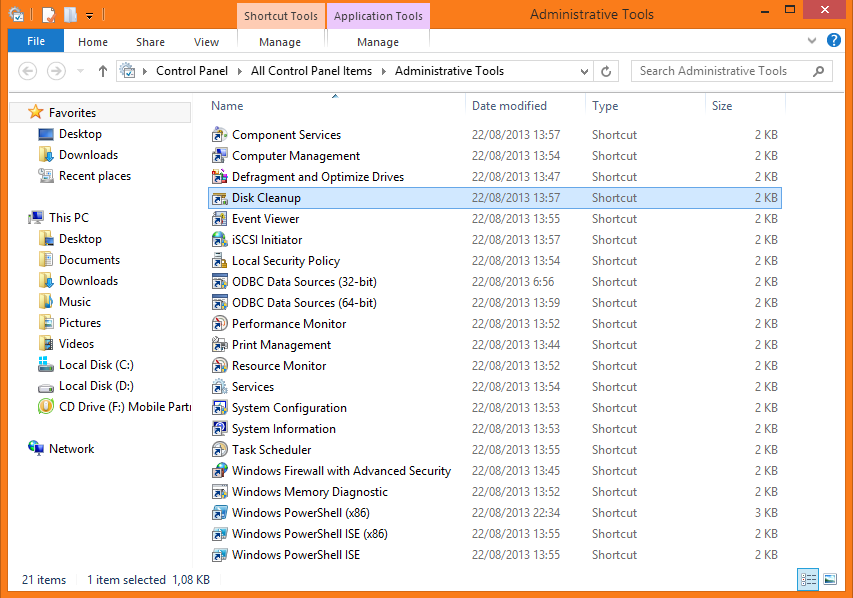Expand the All Control Panel Items breadcrumb arrow
The image size is (853, 598).
click(384, 71)
